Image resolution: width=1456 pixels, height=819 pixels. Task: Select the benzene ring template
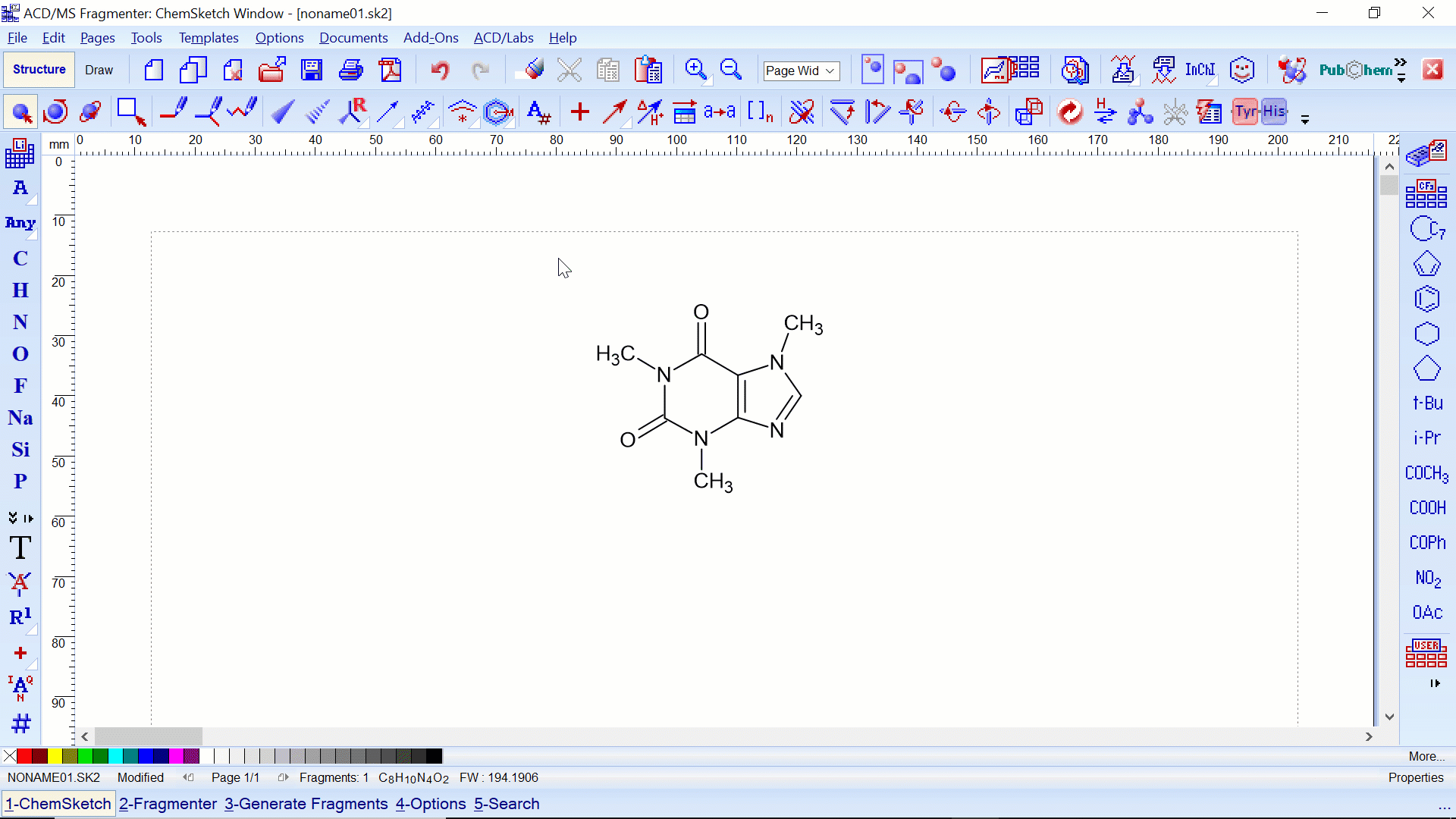(1426, 300)
